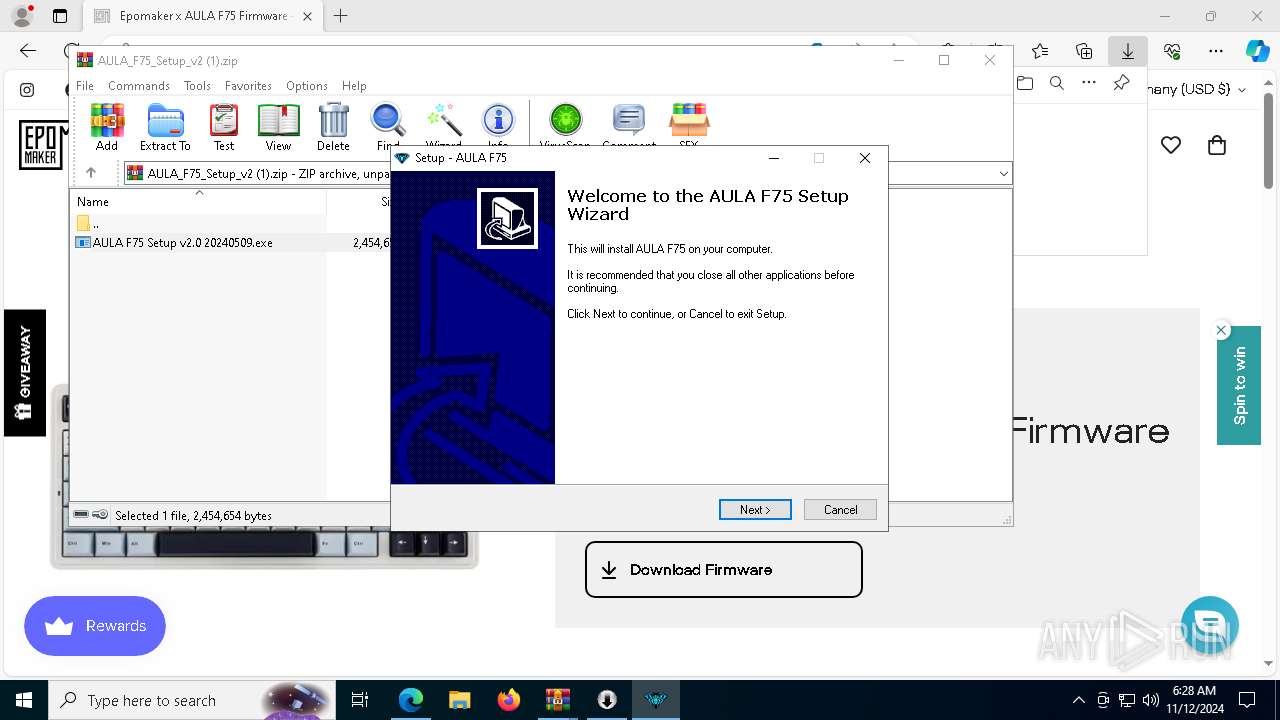Open the Rewards button

pos(95,626)
